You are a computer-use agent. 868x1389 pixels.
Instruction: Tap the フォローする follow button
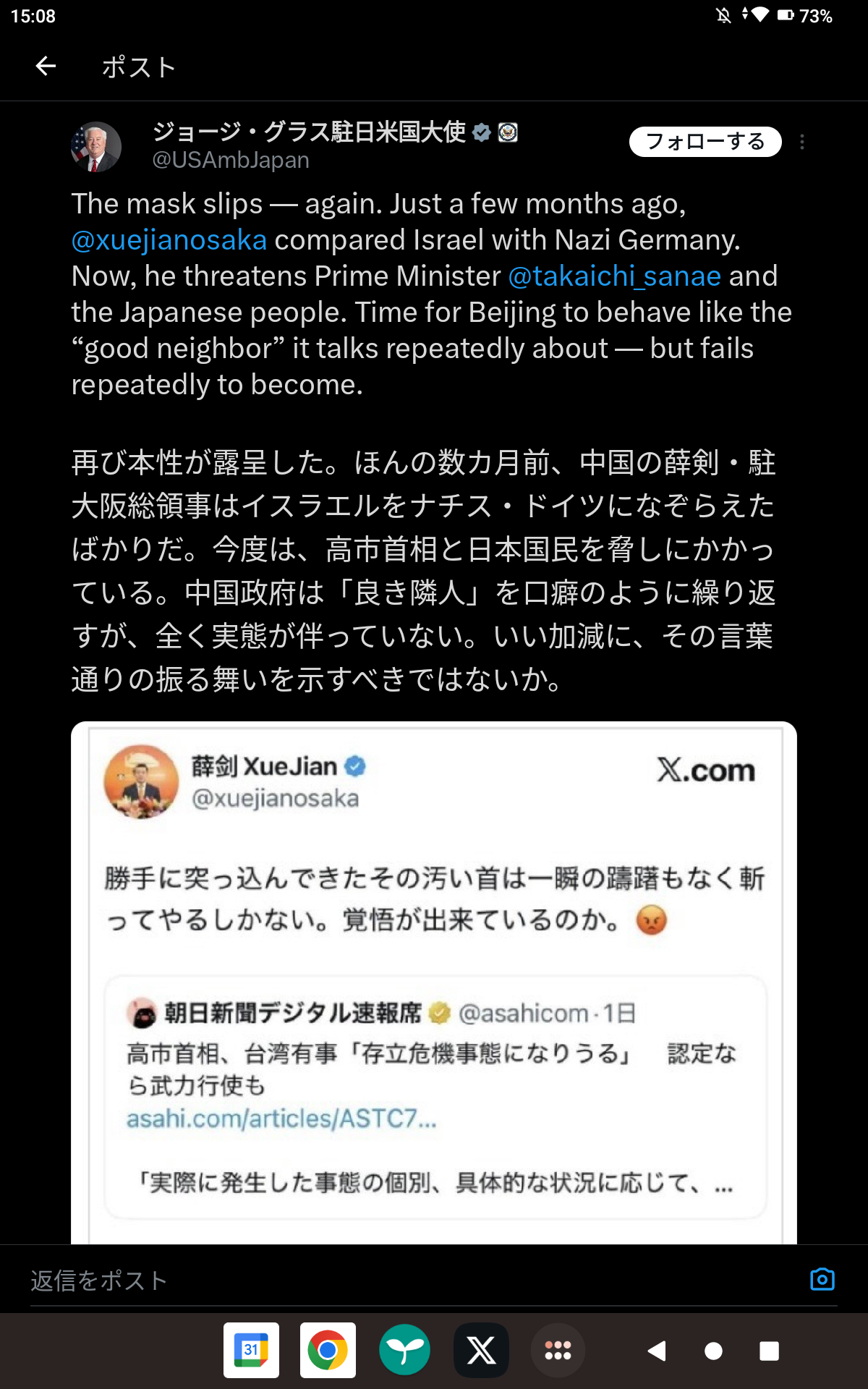click(x=705, y=142)
